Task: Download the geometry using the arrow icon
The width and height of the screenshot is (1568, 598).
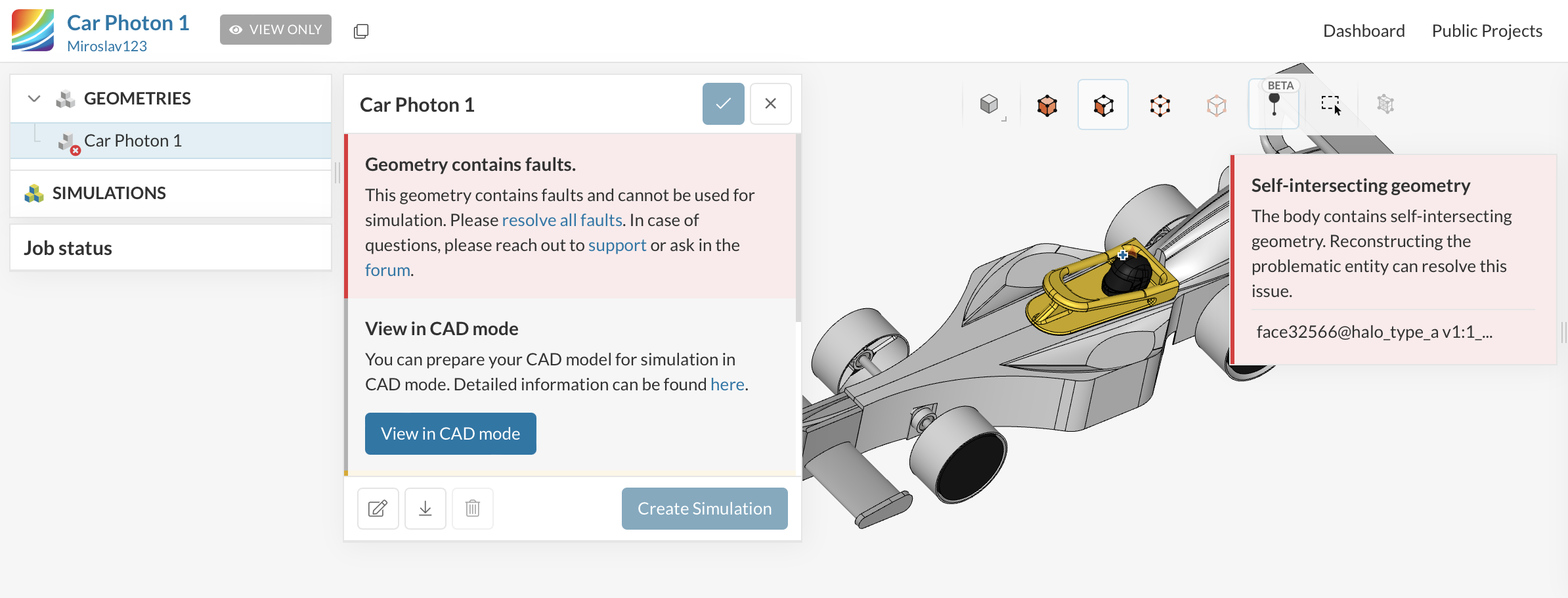Action: click(x=425, y=508)
